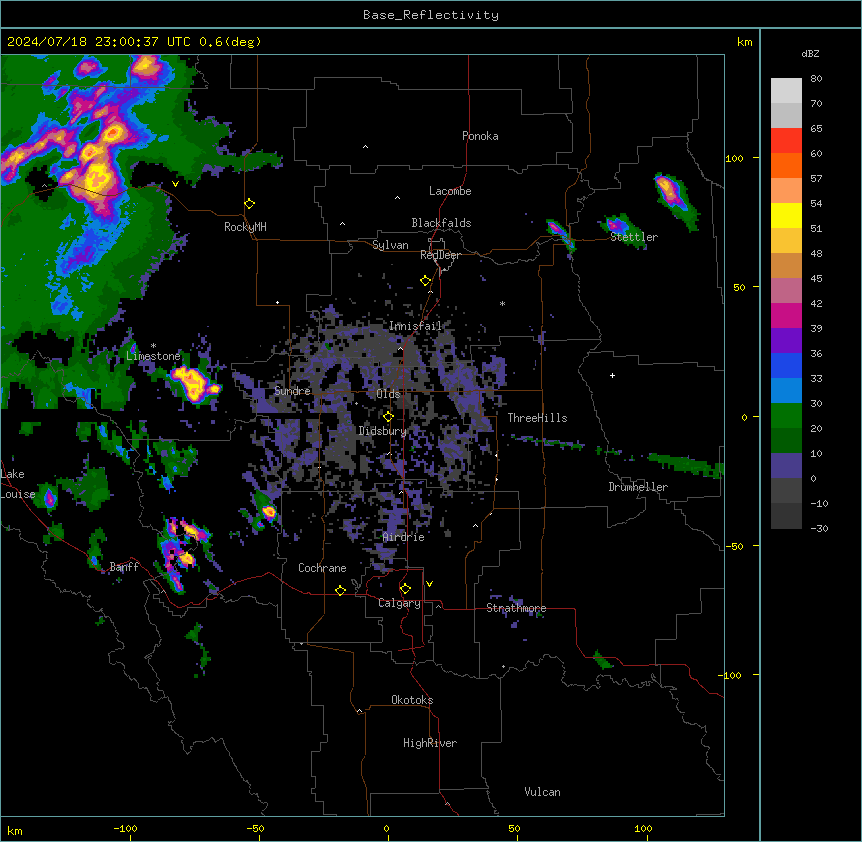This screenshot has height=842, width=862.
Task: Click the Didsbury label
Action: coord(382,431)
